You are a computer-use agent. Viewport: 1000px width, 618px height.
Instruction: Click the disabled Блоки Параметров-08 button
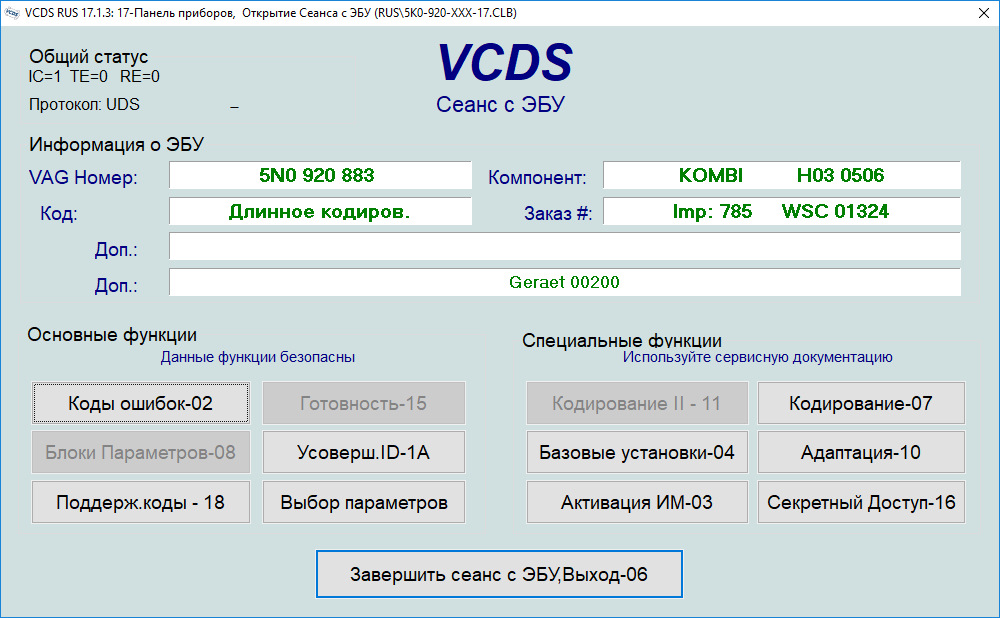[140, 452]
